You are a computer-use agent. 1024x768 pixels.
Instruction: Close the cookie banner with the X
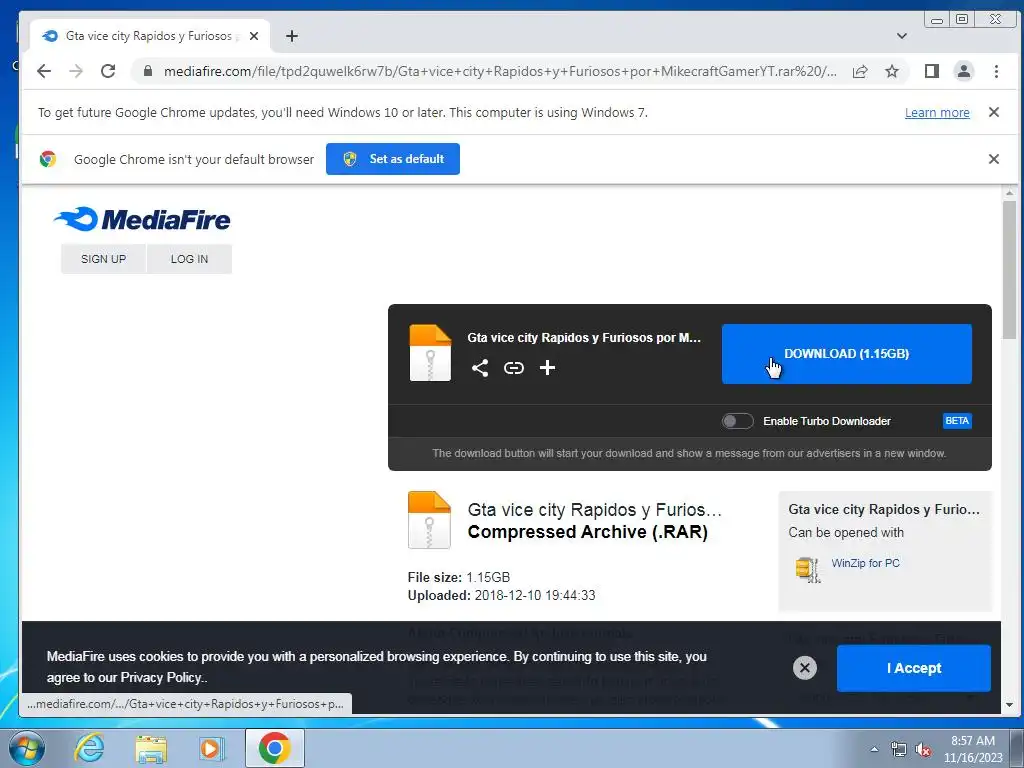[x=805, y=667]
